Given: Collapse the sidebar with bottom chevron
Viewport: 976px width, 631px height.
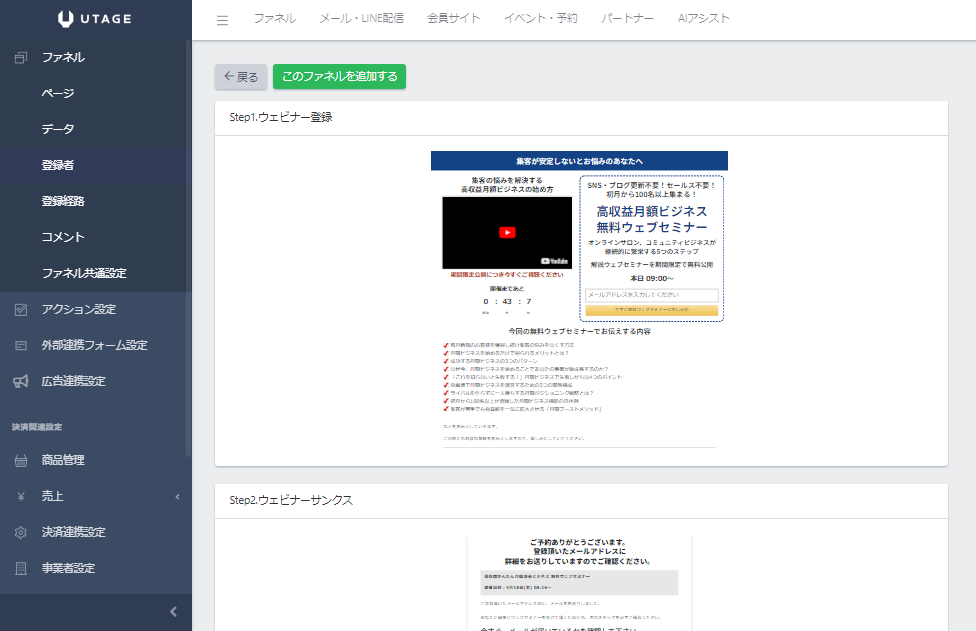Looking at the screenshot, I should point(173,611).
